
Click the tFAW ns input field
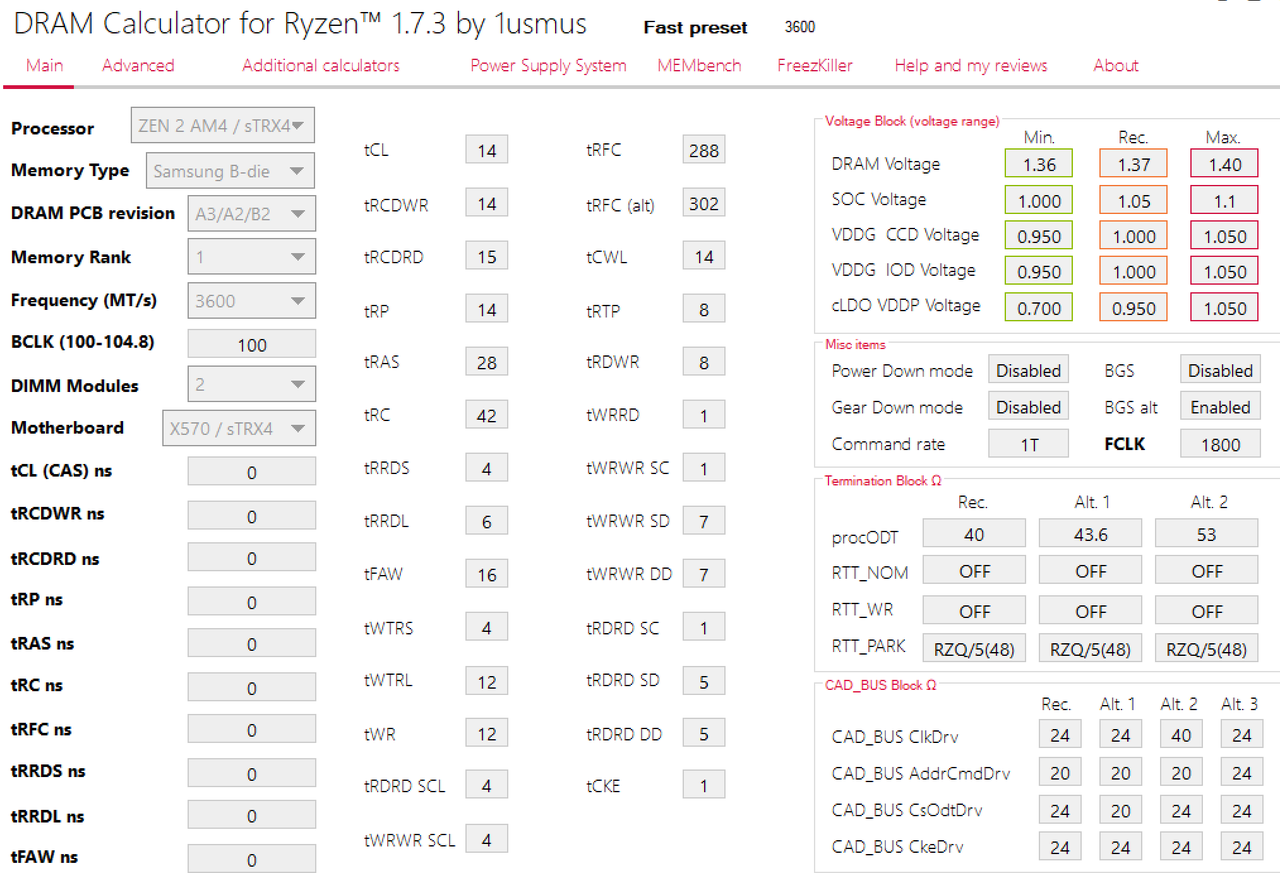[x=252, y=859]
